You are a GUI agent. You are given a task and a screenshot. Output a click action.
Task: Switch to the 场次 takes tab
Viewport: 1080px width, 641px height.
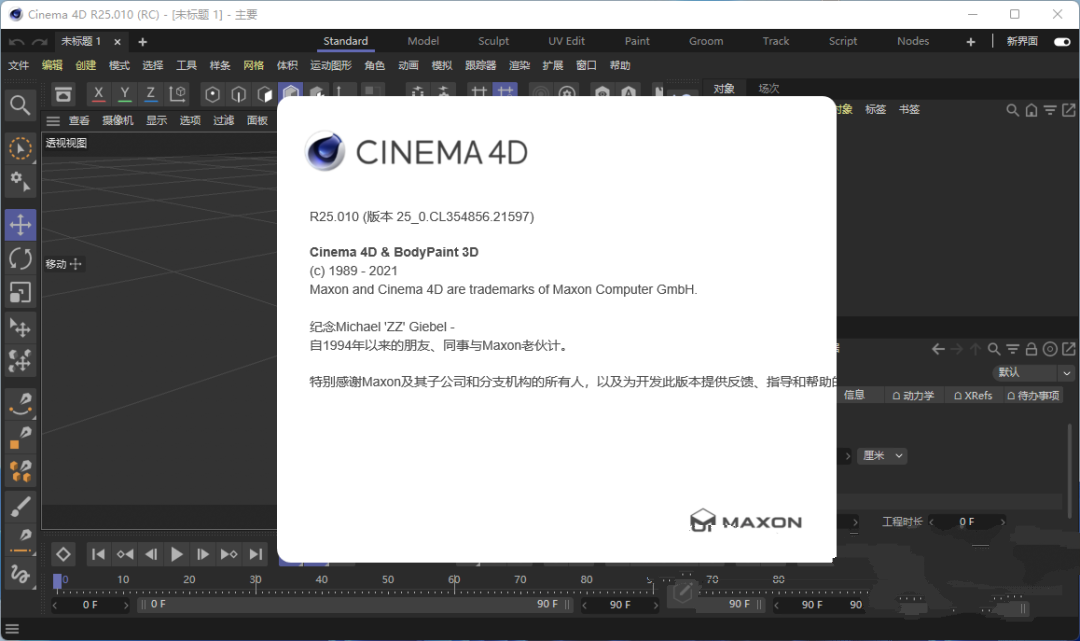(x=769, y=89)
